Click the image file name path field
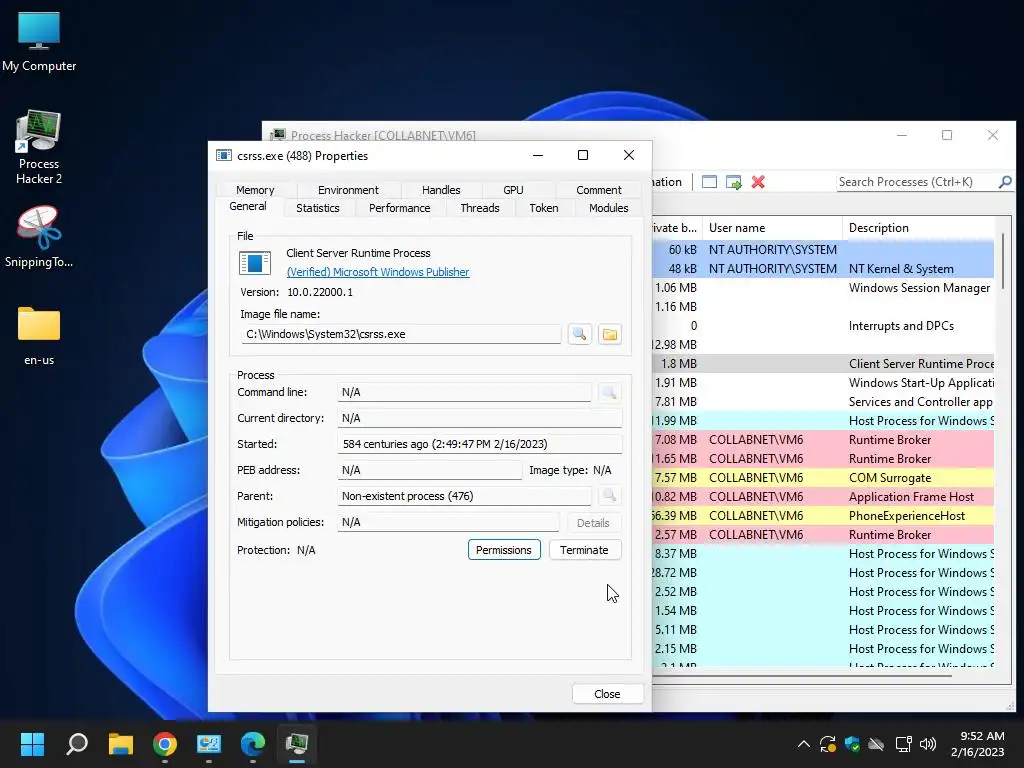 tap(401, 334)
